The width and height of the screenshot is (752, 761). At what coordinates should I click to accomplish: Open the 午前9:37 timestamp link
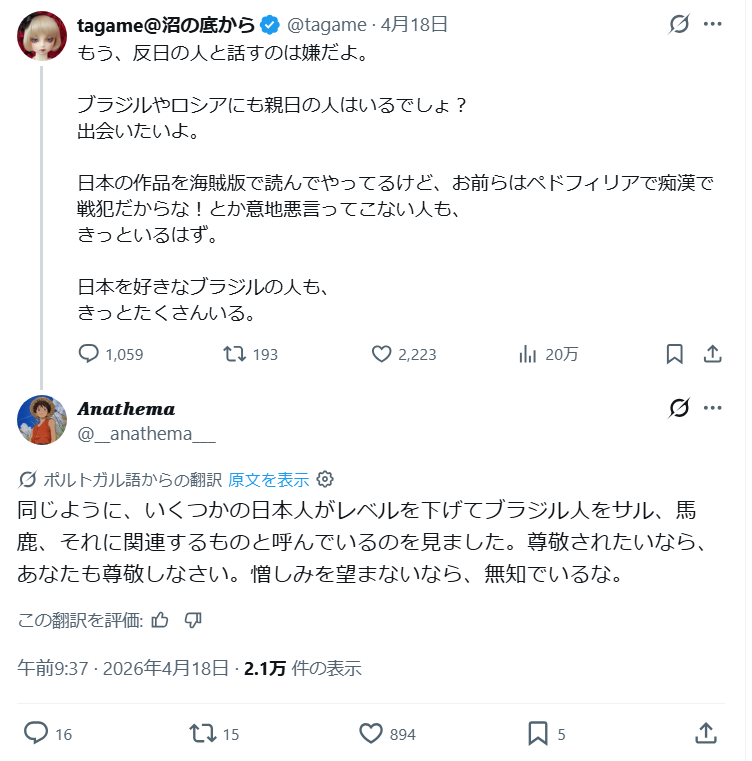[50, 668]
